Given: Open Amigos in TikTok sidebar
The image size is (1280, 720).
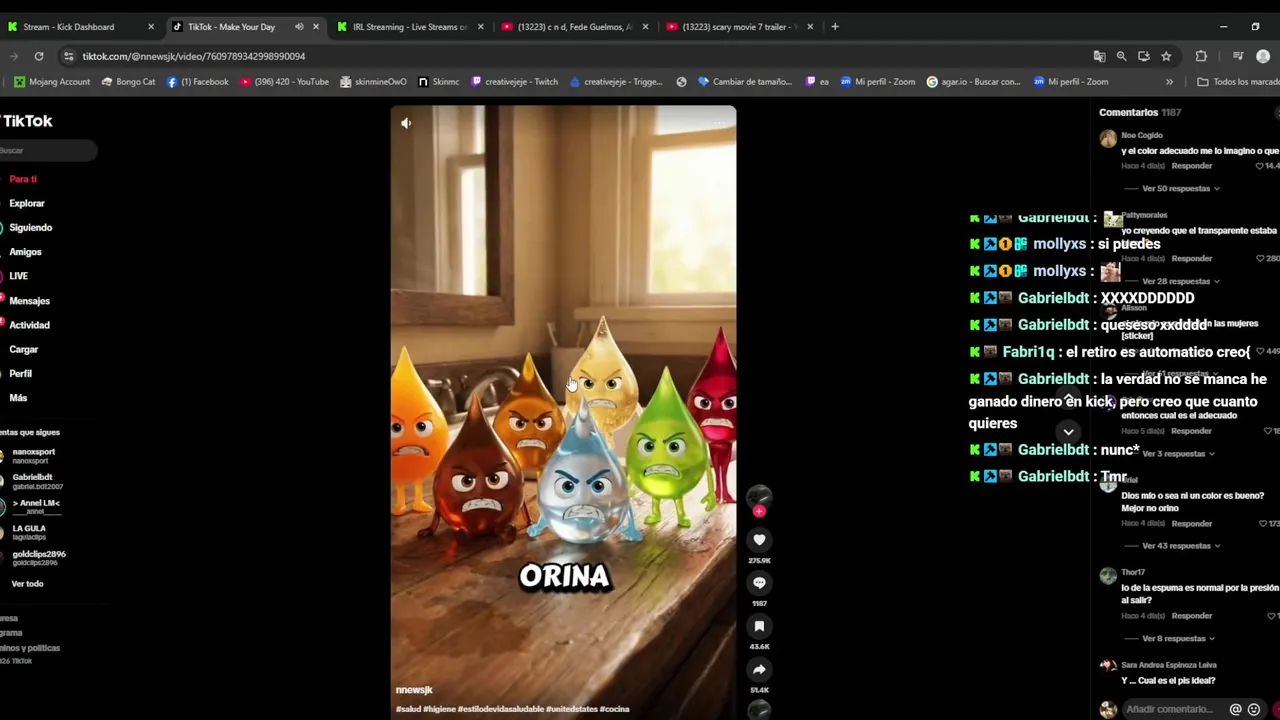Looking at the screenshot, I should click(25, 252).
